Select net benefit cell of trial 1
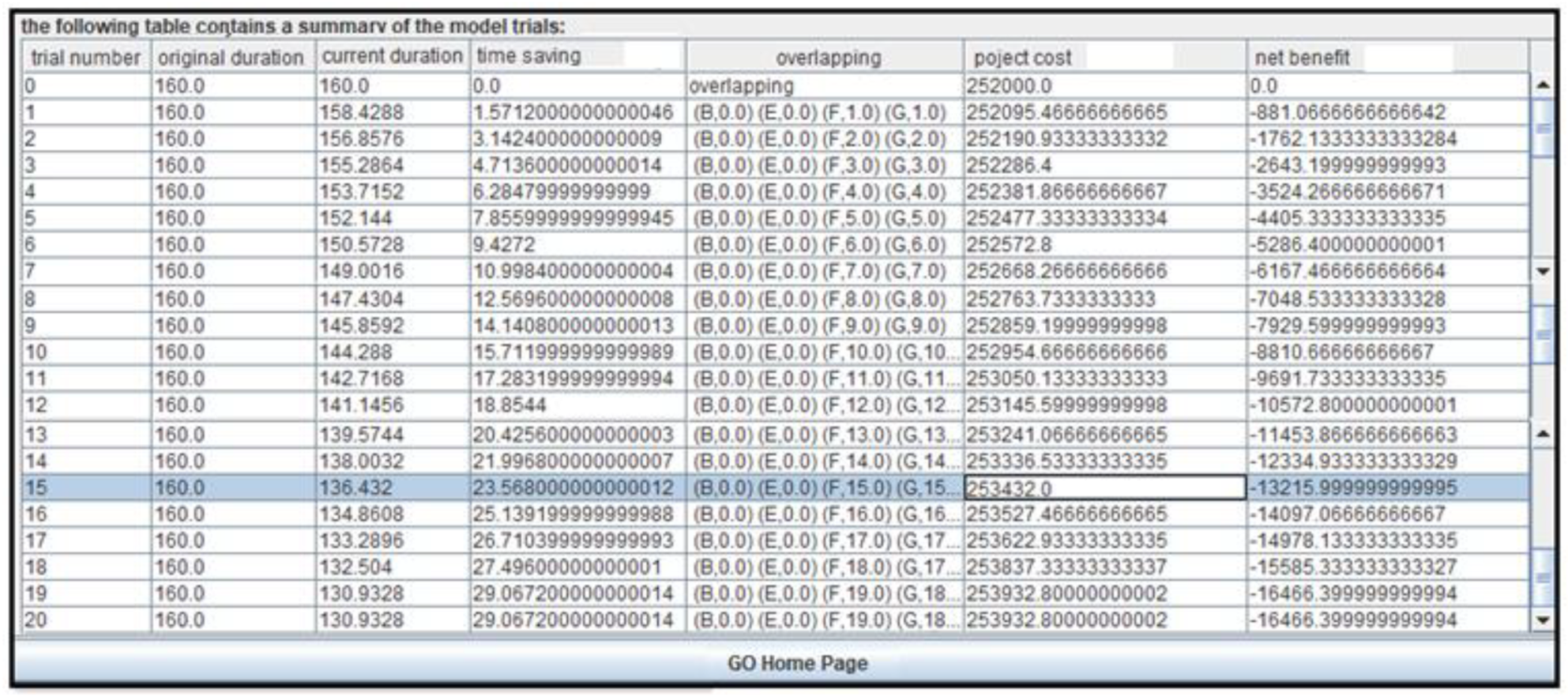This screenshot has width=1568, height=697. (1388, 113)
